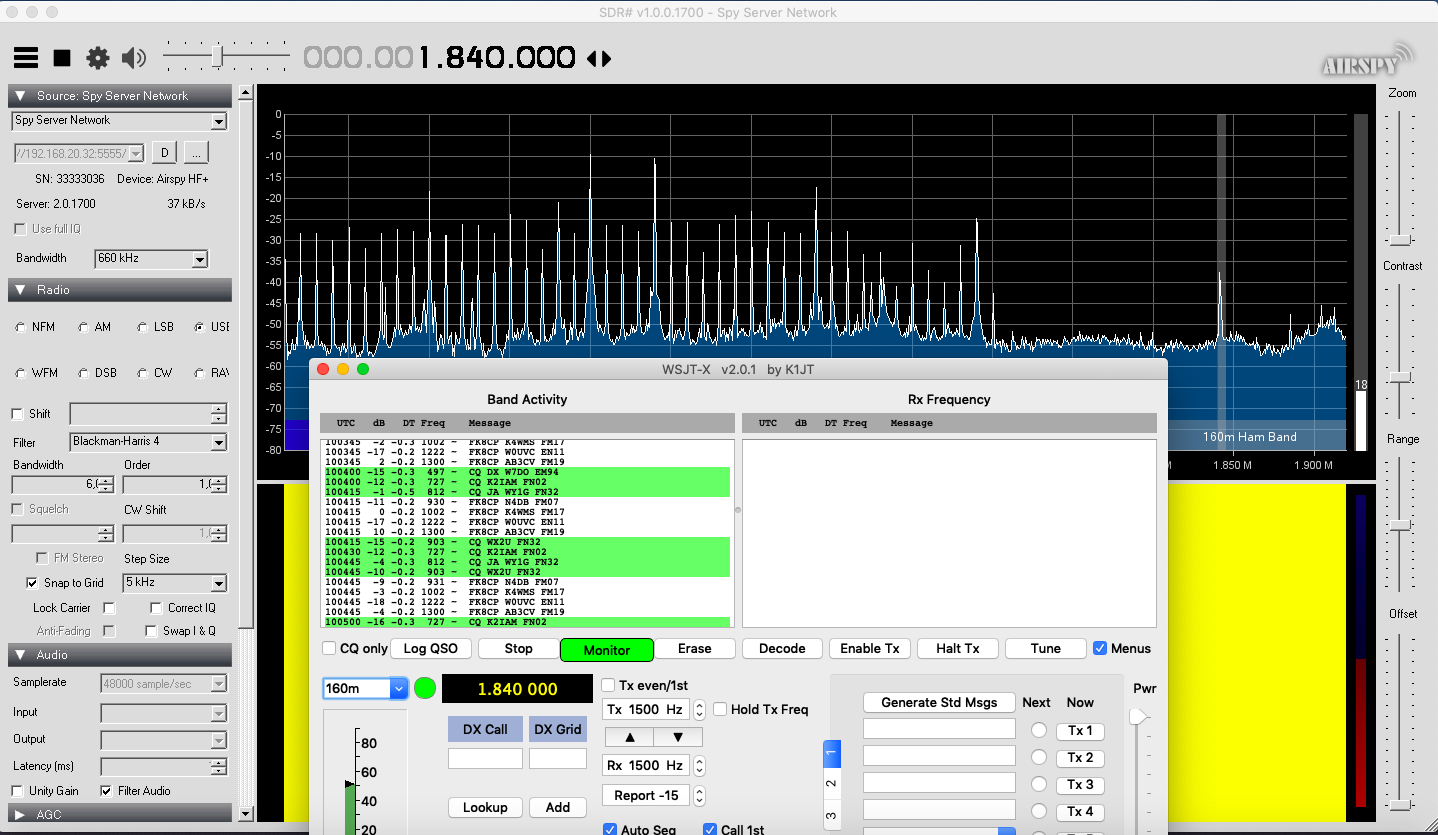Click the Tx frequency up arrow button
Image resolution: width=1438 pixels, height=835 pixels.
tap(629, 737)
